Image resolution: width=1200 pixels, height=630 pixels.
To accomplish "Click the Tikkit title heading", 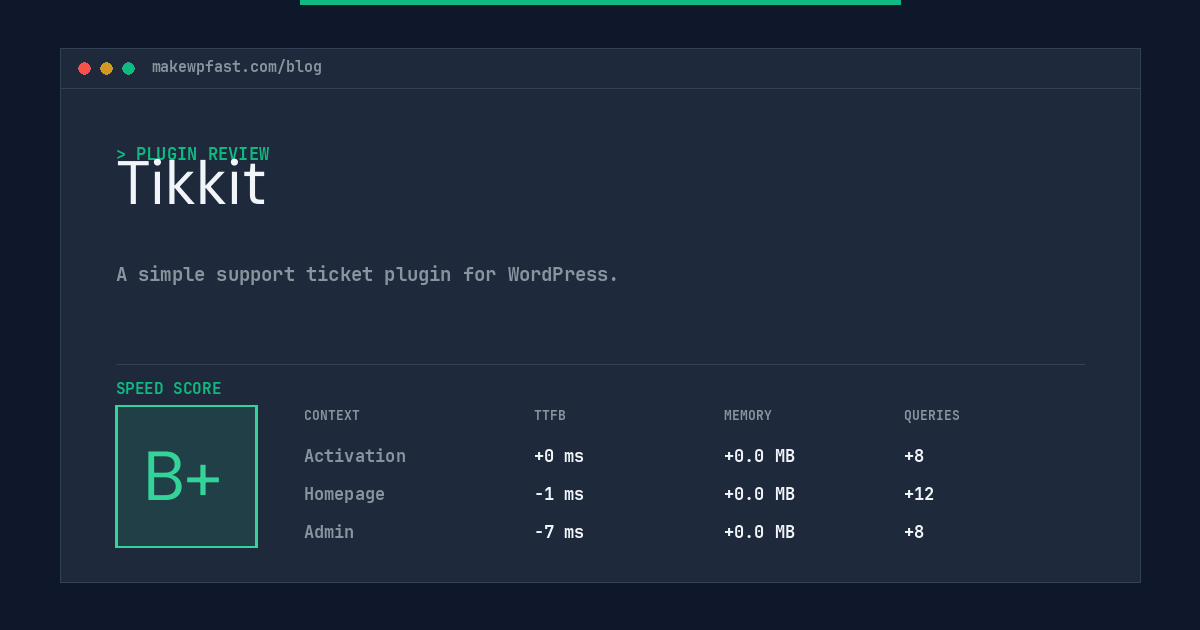I will (x=191, y=183).
